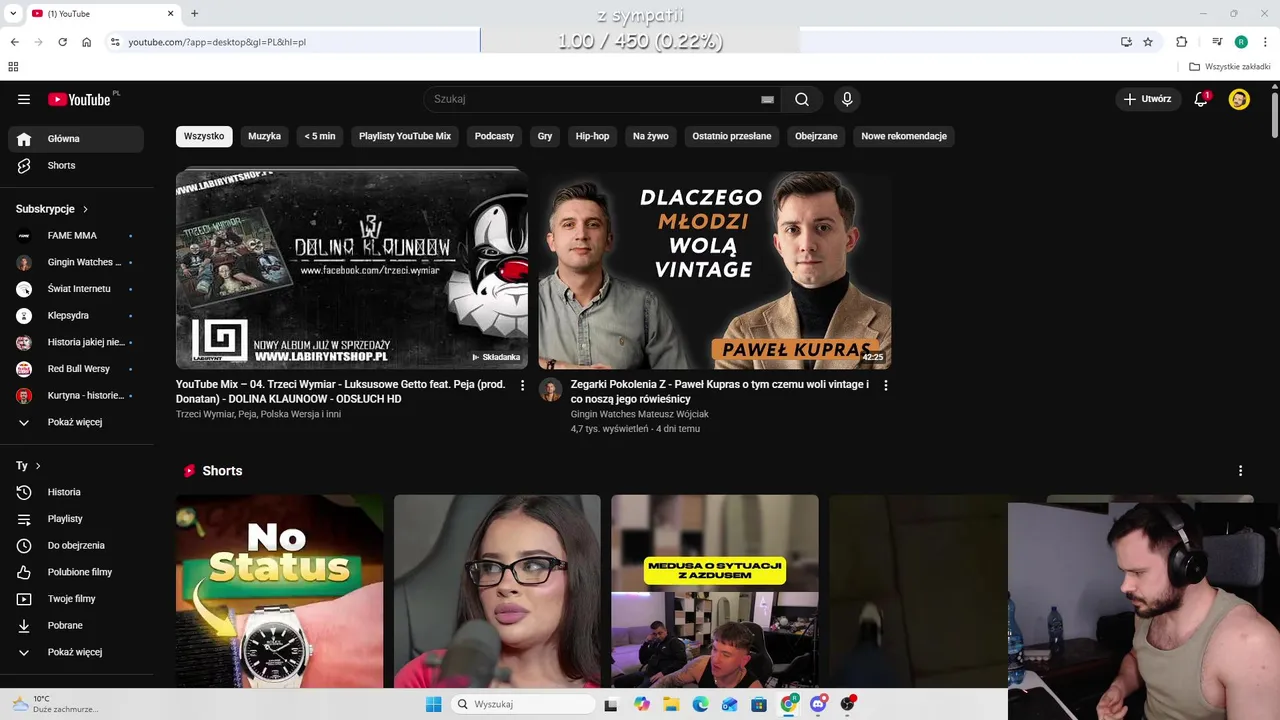Image resolution: width=1280 pixels, height=720 pixels.
Task: Select Ostatnio przesłane filter chip
Action: pos(732,136)
